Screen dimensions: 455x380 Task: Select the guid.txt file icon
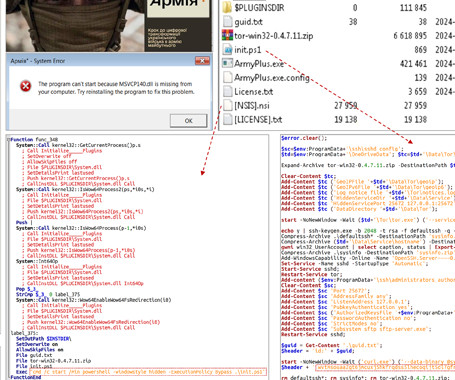(x=227, y=22)
